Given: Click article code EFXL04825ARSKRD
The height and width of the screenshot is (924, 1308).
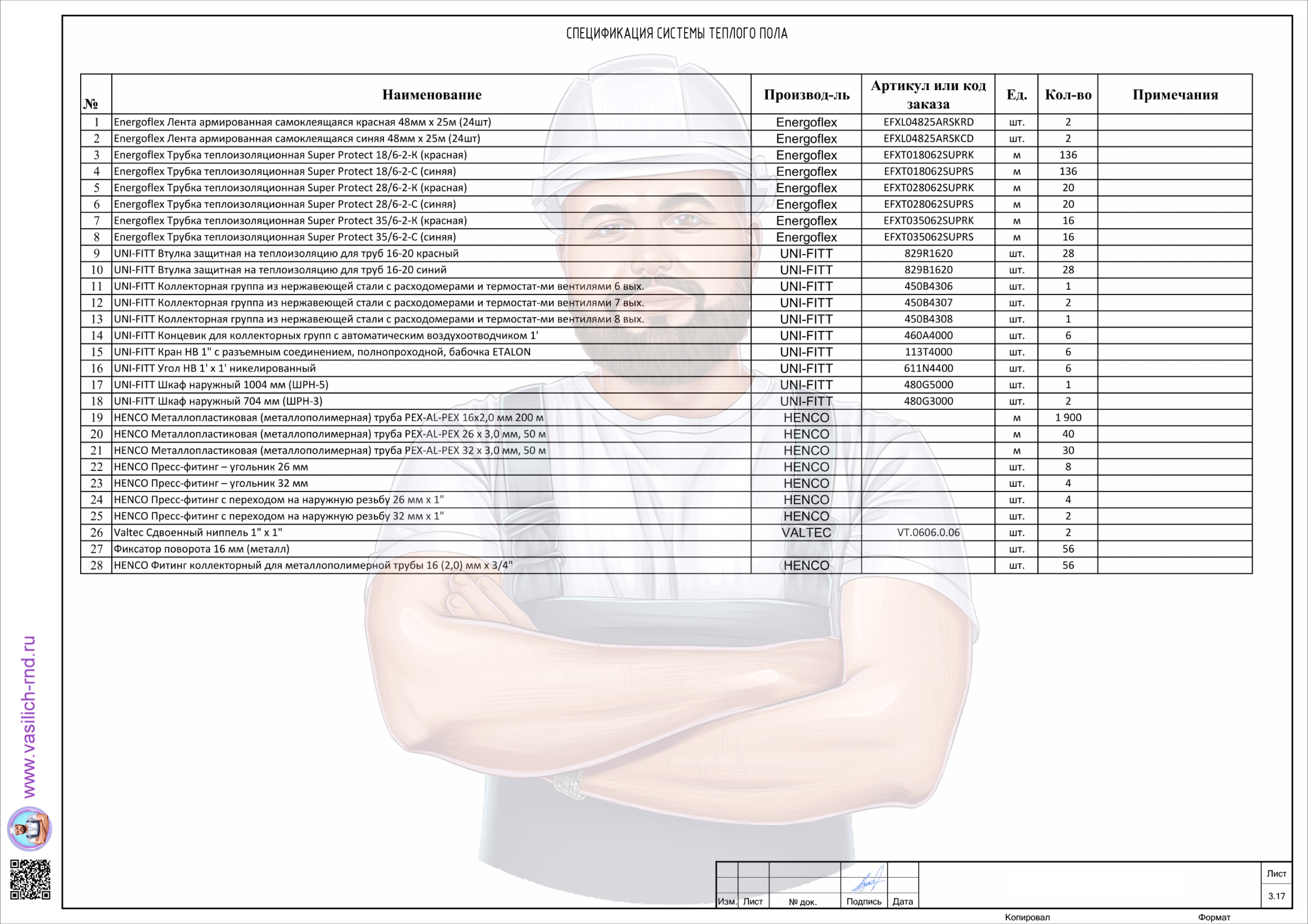Looking at the screenshot, I should click(x=928, y=122).
